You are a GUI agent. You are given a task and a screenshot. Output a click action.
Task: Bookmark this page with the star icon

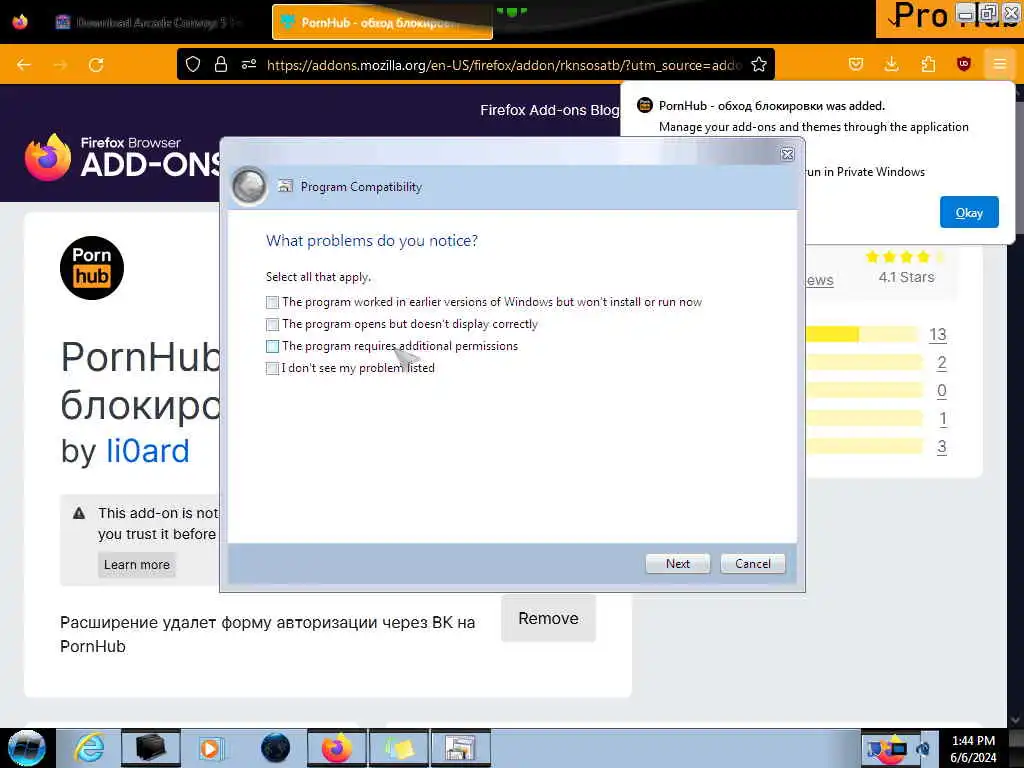click(x=758, y=64)
